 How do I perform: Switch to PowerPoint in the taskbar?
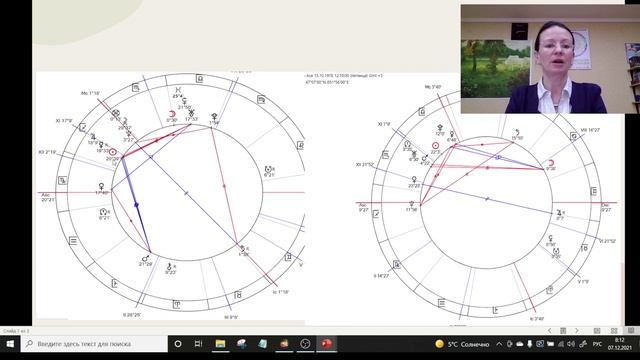[x=326, y=344]
